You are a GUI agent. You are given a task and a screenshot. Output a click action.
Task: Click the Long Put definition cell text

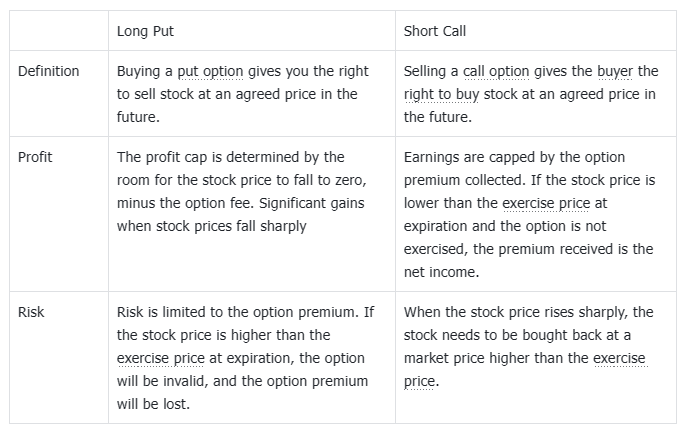242,94
